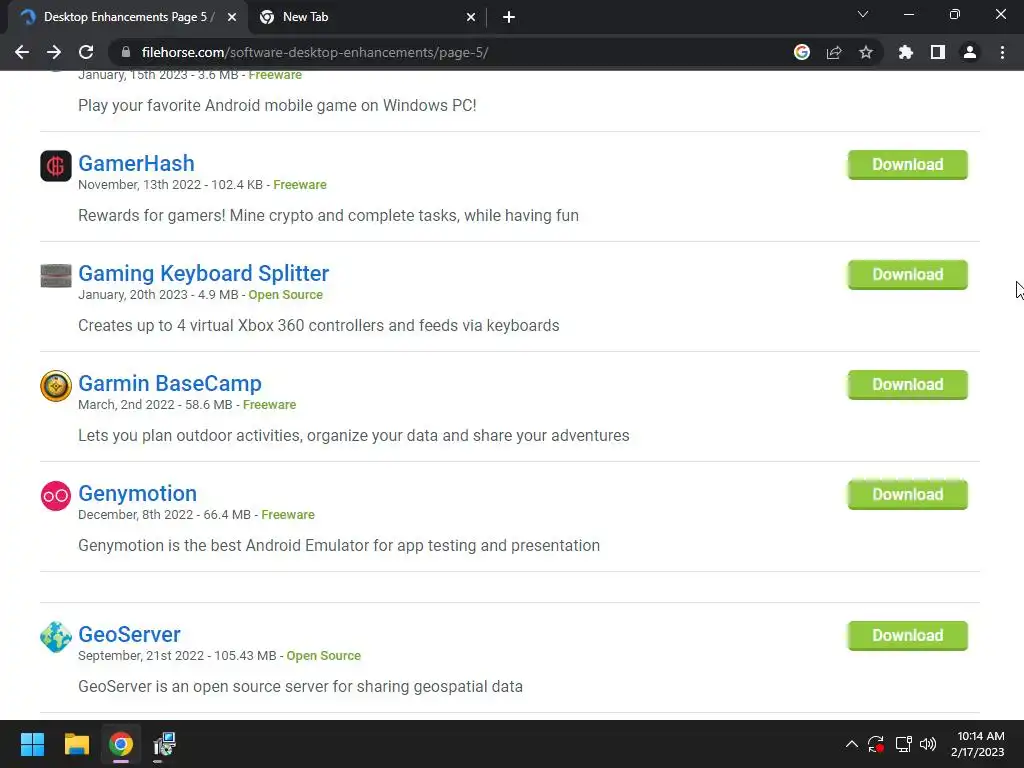
Task: Open network settings from system tray
Action: [903, 744]
